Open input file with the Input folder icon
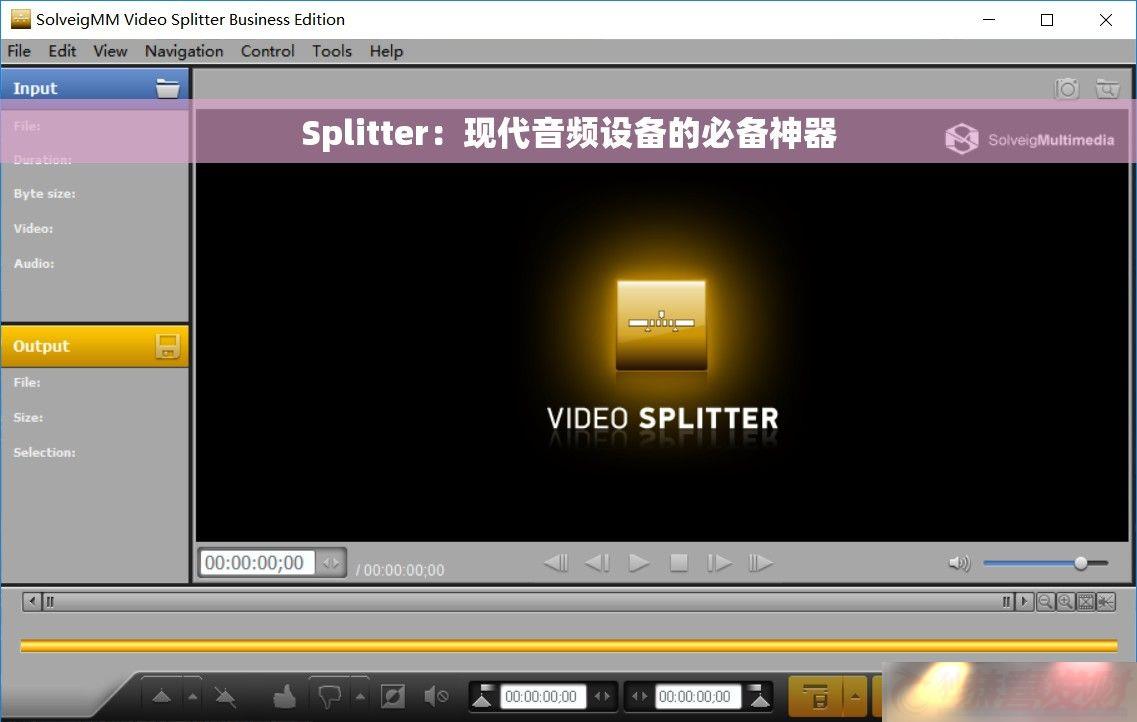Image resolution: width=1137 pixels, height=722 pixels. (168, 88)
